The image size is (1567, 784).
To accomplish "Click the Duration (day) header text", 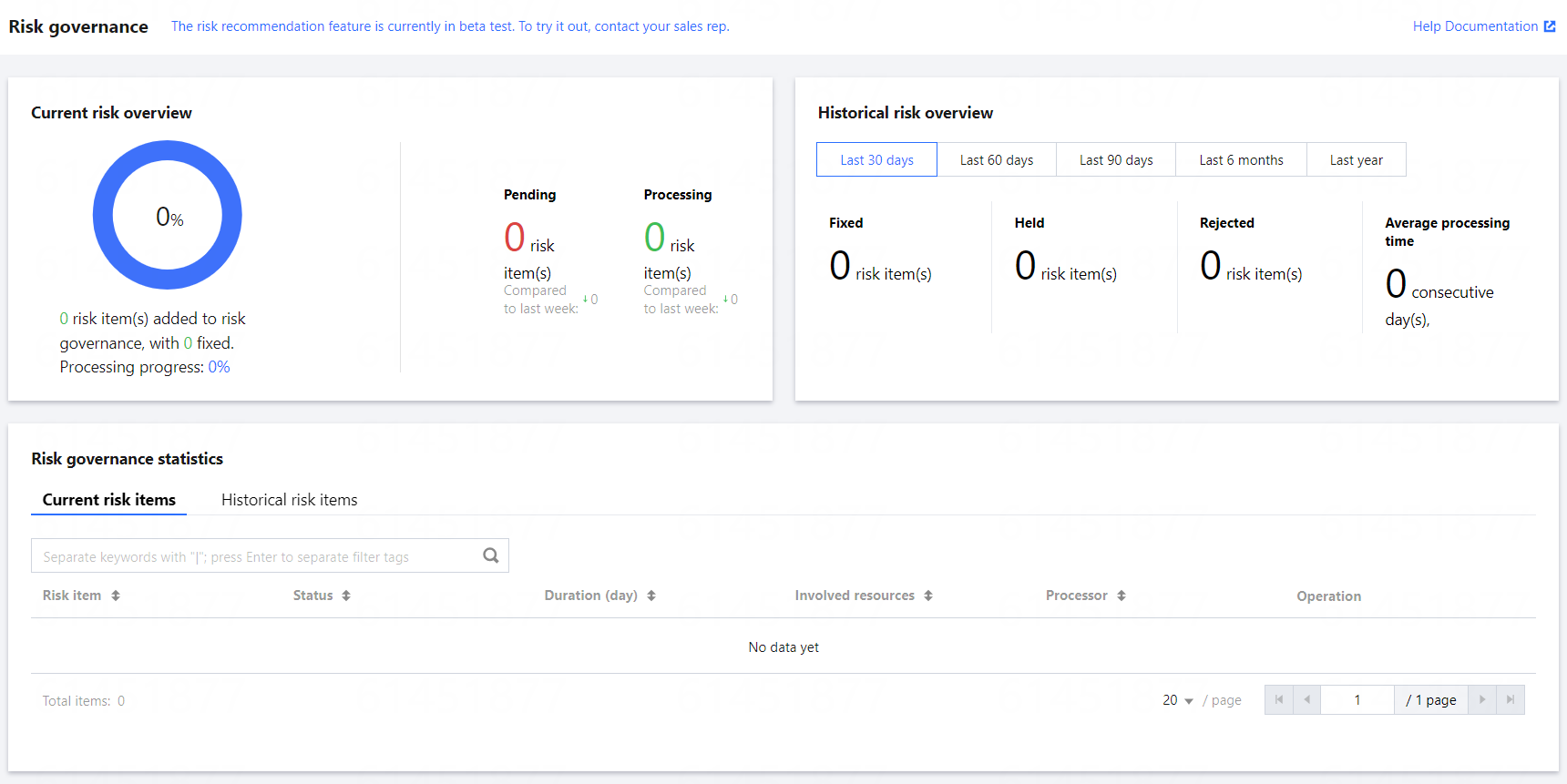I will tap(590, 596).
